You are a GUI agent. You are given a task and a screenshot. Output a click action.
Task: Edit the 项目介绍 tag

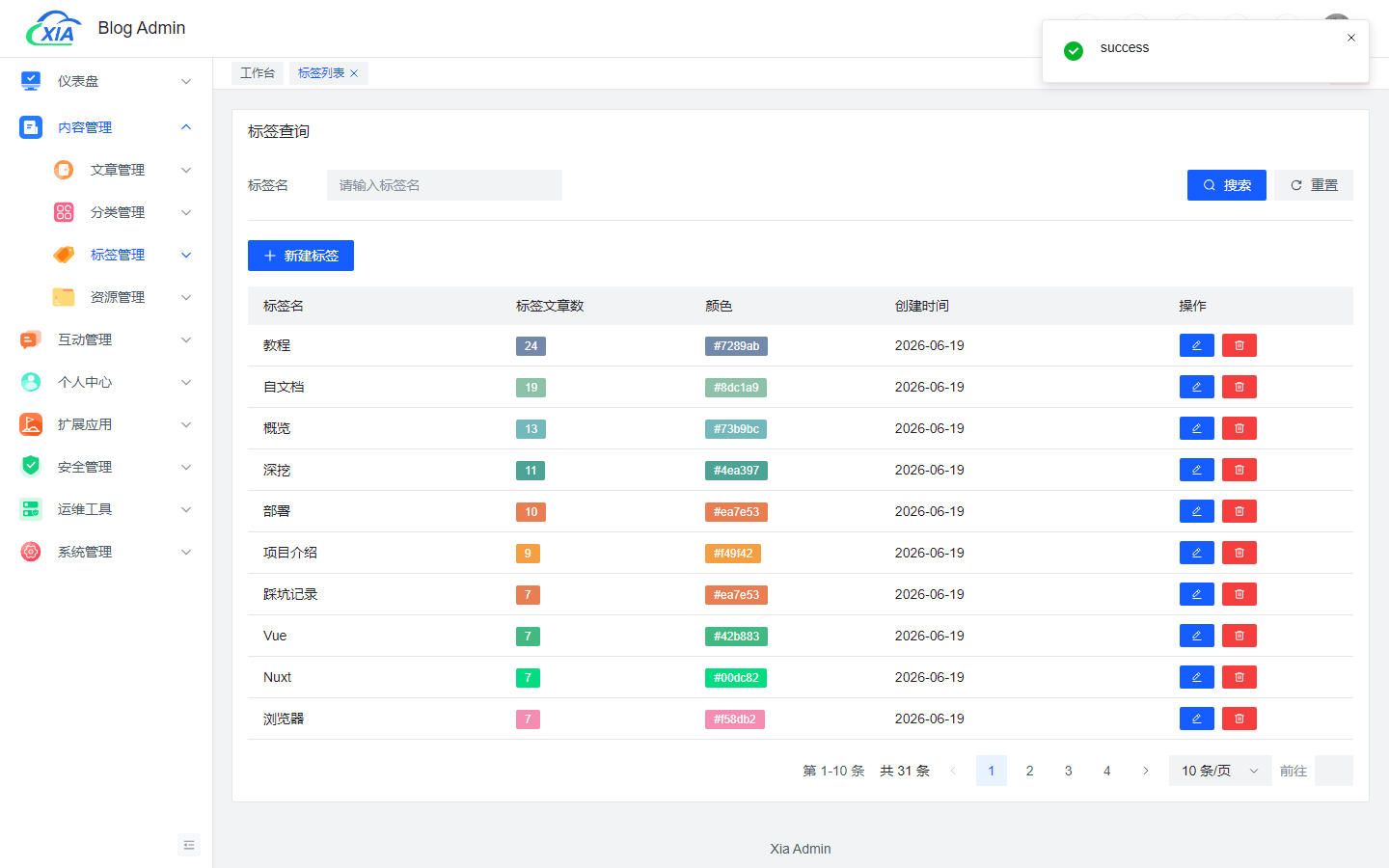click(1197, 553)
